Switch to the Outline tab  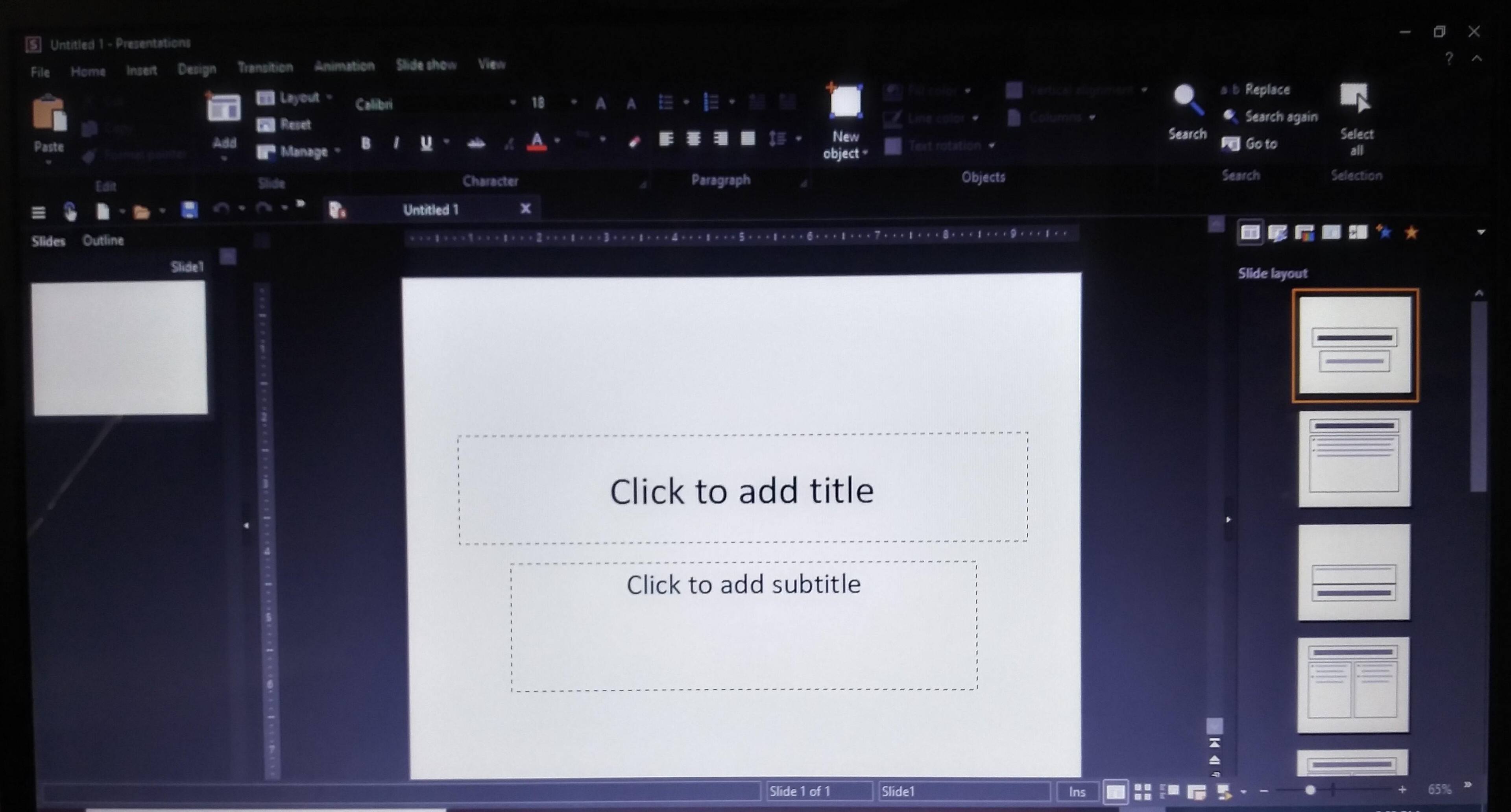click(103, 240)
